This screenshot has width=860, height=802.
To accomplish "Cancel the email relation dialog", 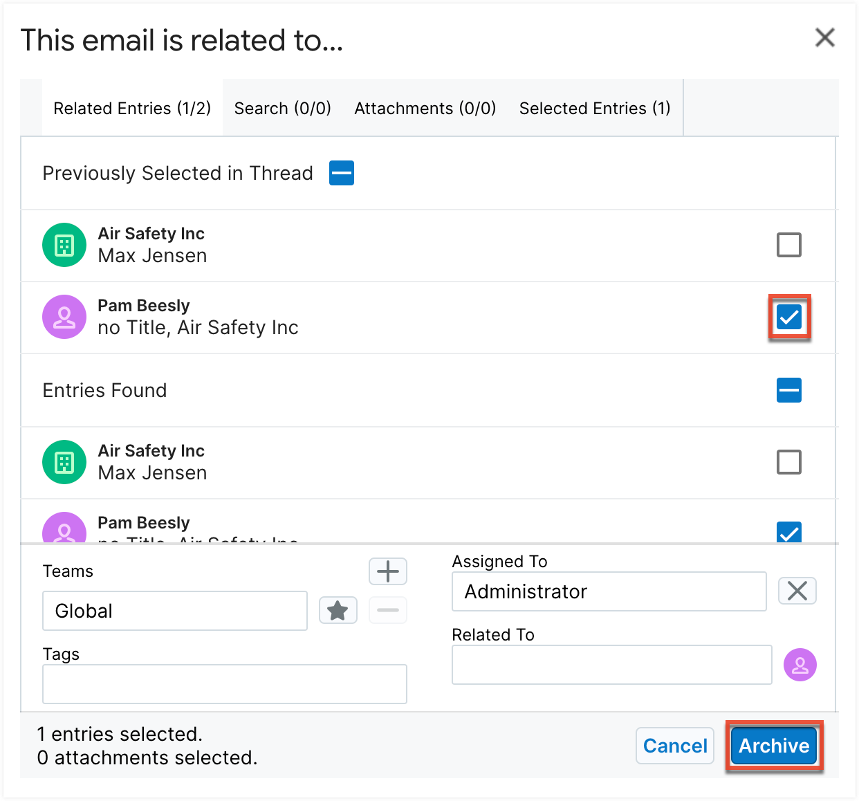I will [x=675, y=745].
